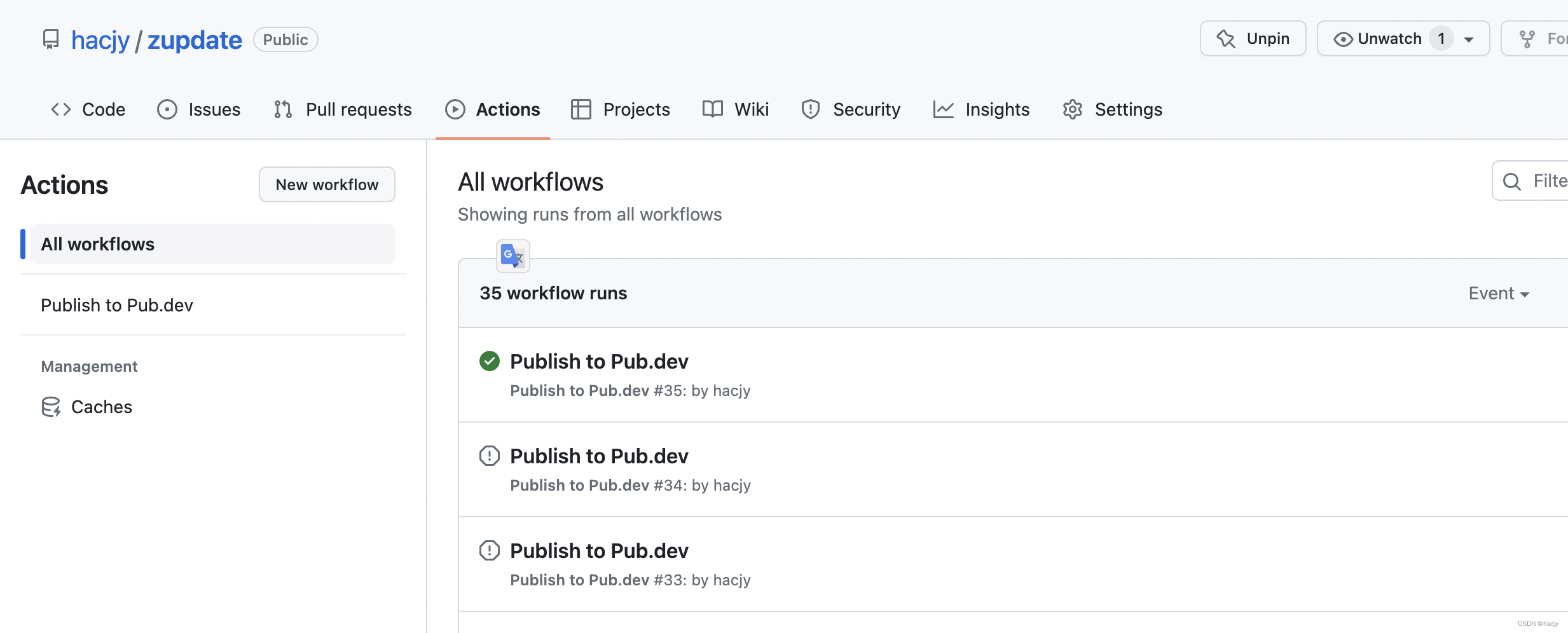Click the "All workflows" page heading
The width and height of the screenshot is (1568, 633).
click(x=530, y=182)
